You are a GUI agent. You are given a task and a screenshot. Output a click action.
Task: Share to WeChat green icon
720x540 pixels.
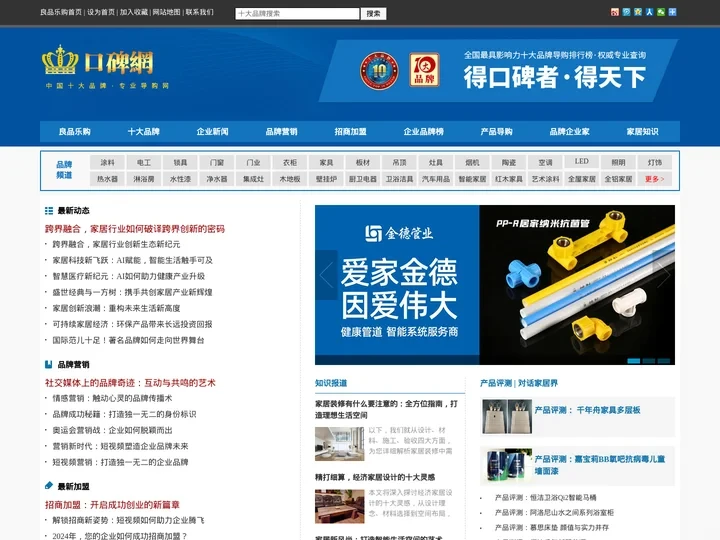coord(661,12)
